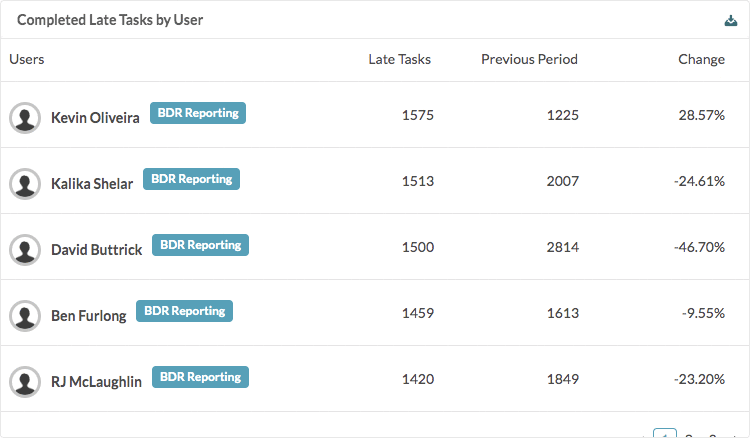Select change value -23.20%
Screen dimensions: 750x438
click(x=699, y=379)
